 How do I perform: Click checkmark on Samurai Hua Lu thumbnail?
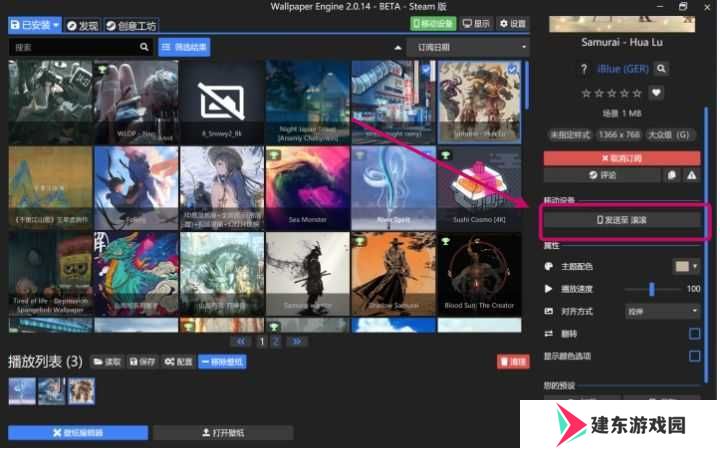point(512,69)
